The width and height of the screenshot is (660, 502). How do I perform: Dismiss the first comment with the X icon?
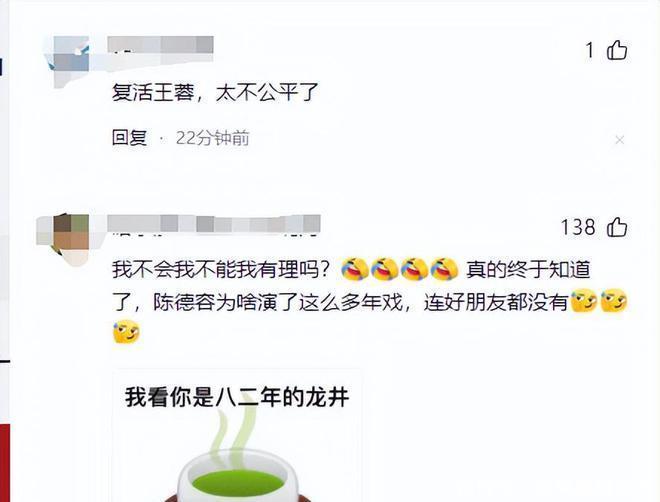[620, 140]
